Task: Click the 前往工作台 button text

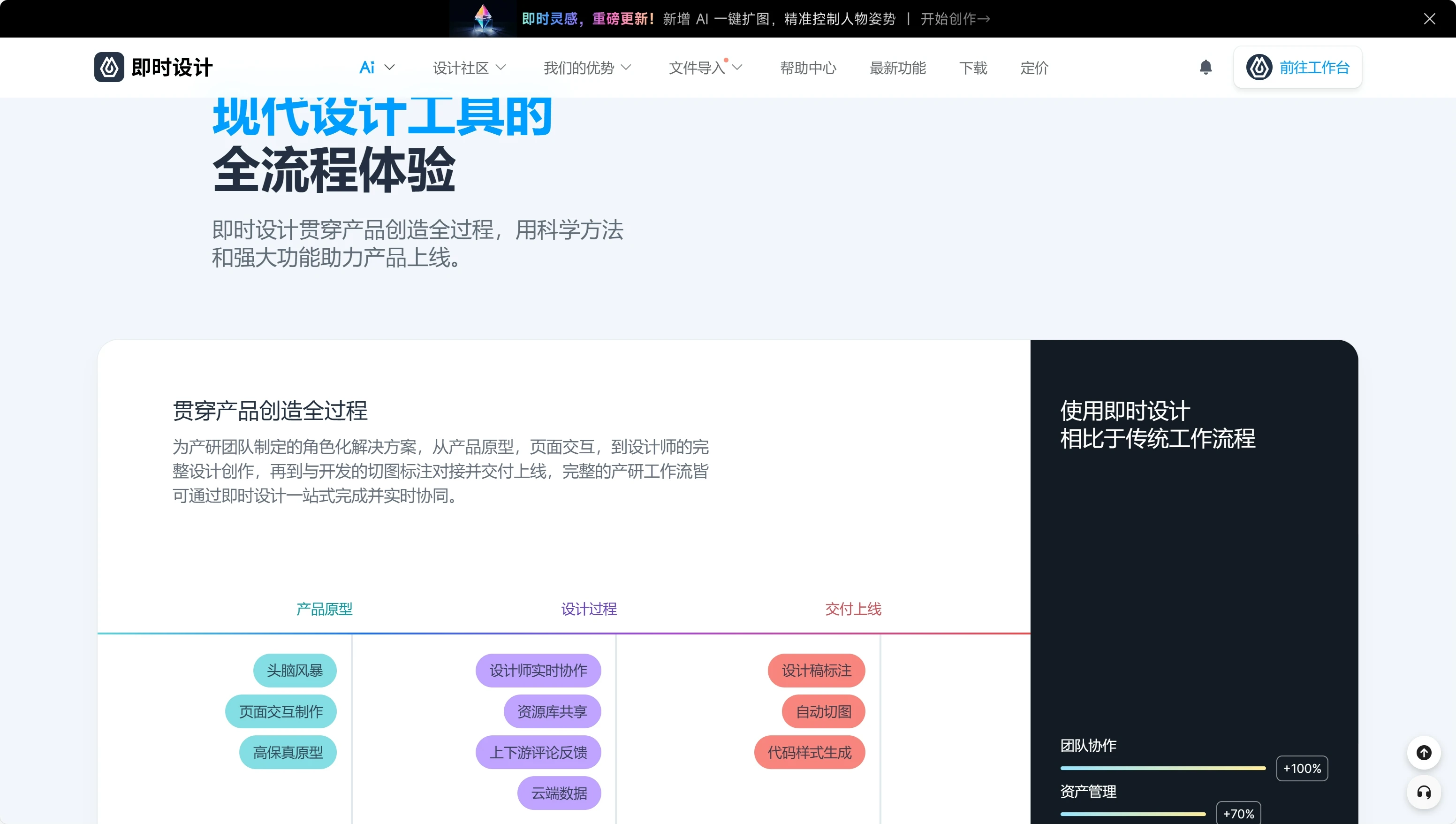Action: coord(1314,68)
